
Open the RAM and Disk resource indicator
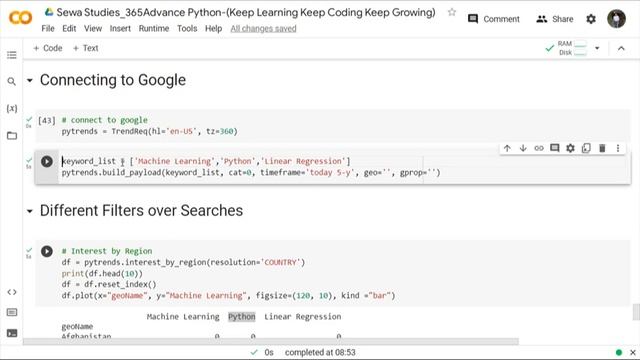[567, 48]
